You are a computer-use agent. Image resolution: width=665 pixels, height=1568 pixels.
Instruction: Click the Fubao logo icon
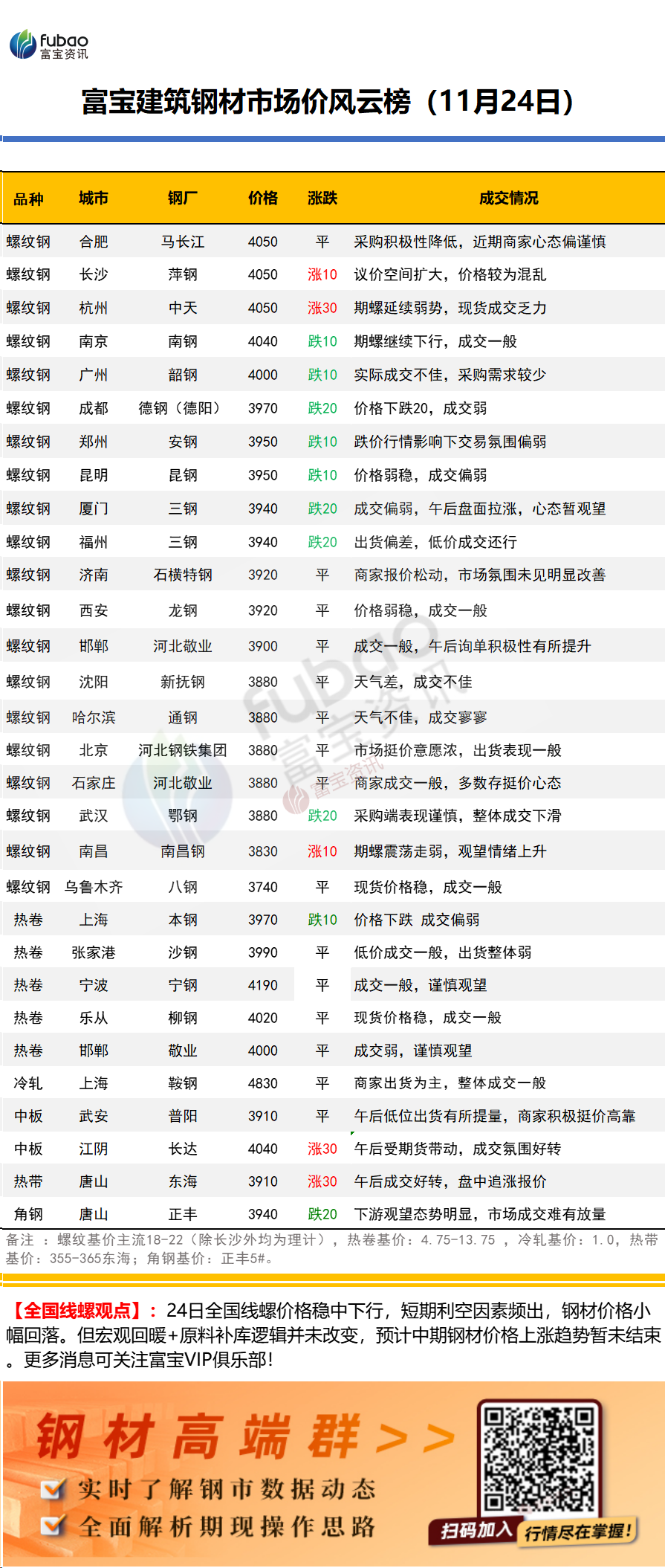coord(23,45)
